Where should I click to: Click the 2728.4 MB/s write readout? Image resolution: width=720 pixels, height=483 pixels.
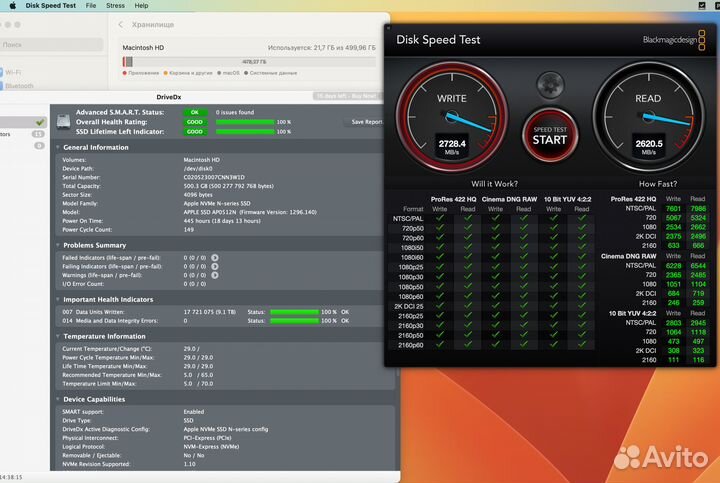coord(452,146)
